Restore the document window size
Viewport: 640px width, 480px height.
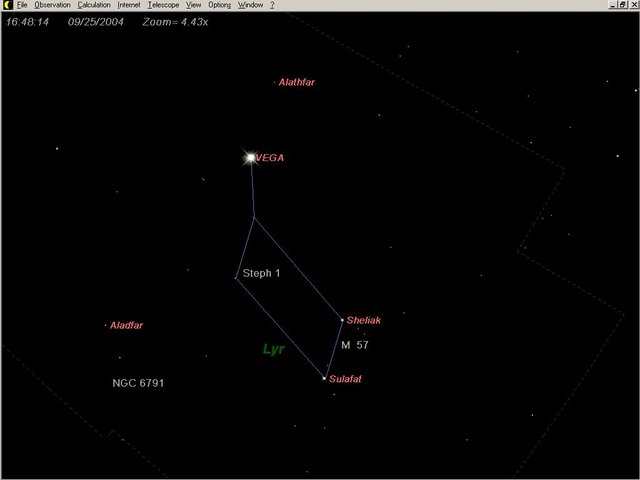pos(622,5)
